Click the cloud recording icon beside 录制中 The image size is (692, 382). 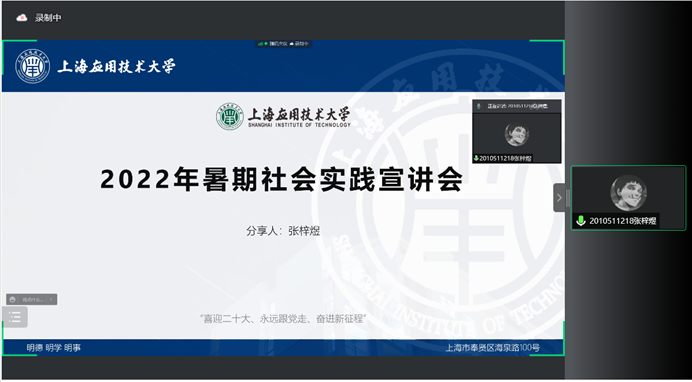click(22, 18)
